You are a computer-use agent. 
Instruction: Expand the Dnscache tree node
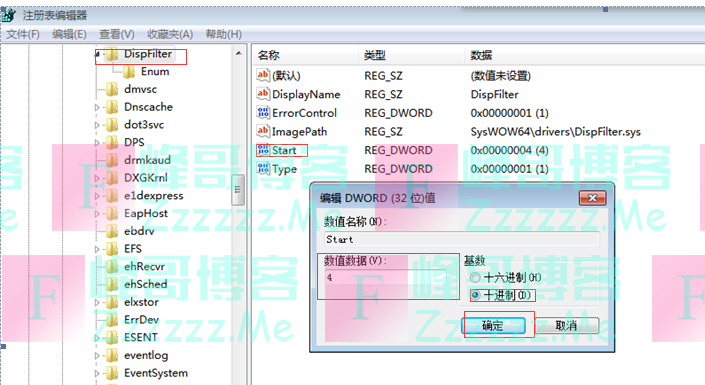pos(97,107)
